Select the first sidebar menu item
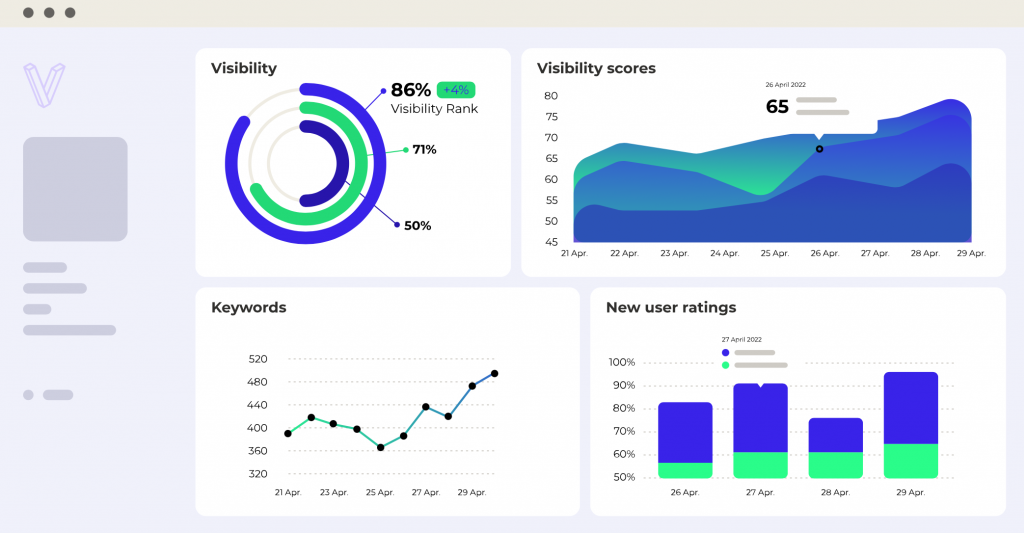Image resolution: width=1024 pixels, height=533 pixels. point(45,268)
